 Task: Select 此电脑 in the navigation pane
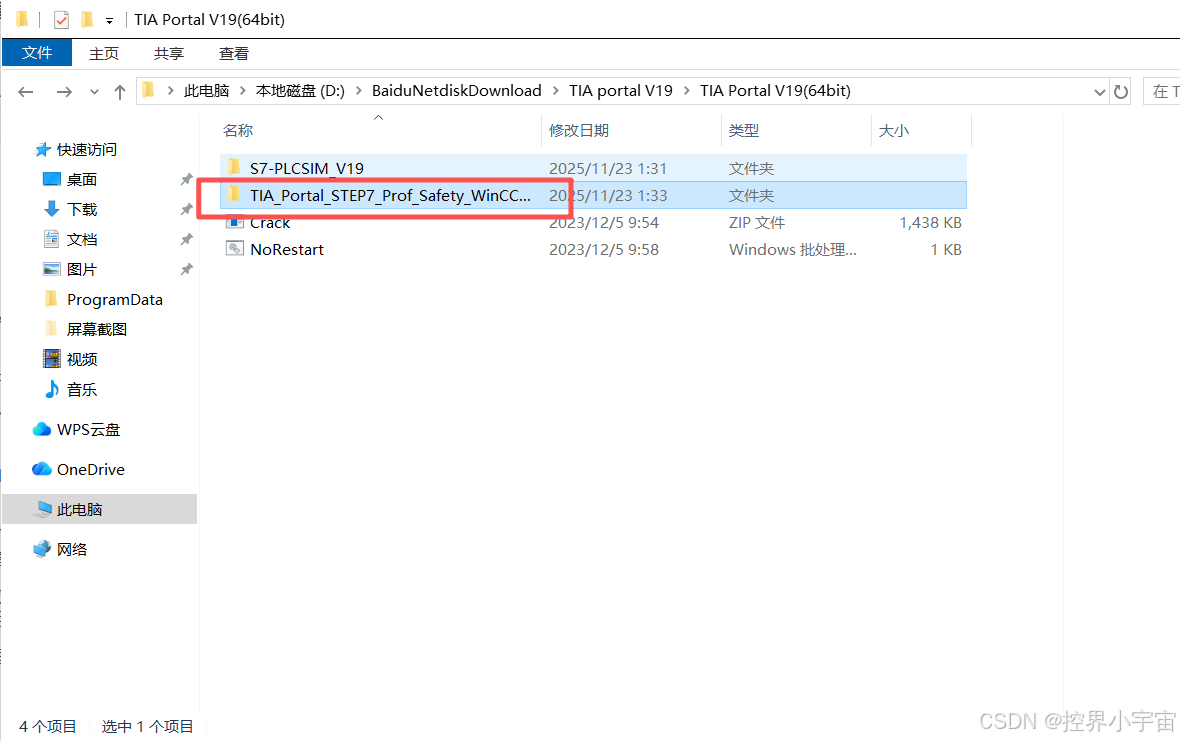point(99,509)
